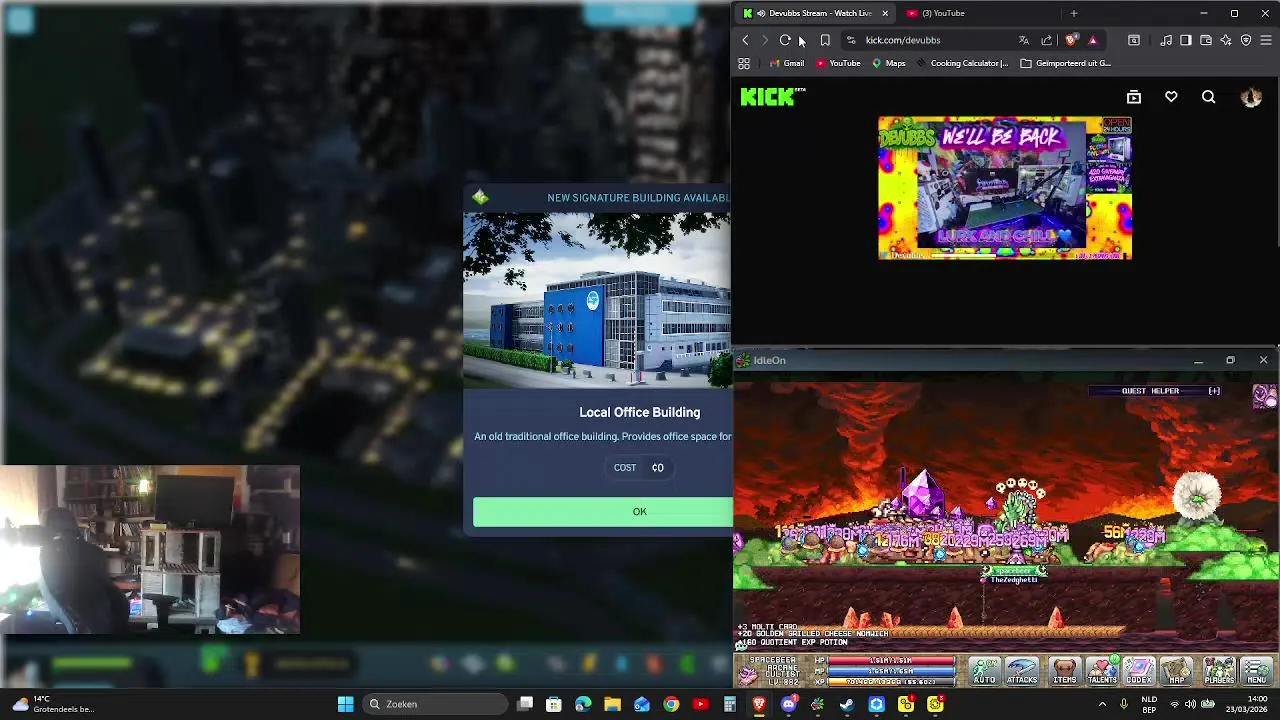Image resolution: width=1280 pixels, height=720 pixels.
Task: Open Chrome from the taskbar
Action: 671,704
